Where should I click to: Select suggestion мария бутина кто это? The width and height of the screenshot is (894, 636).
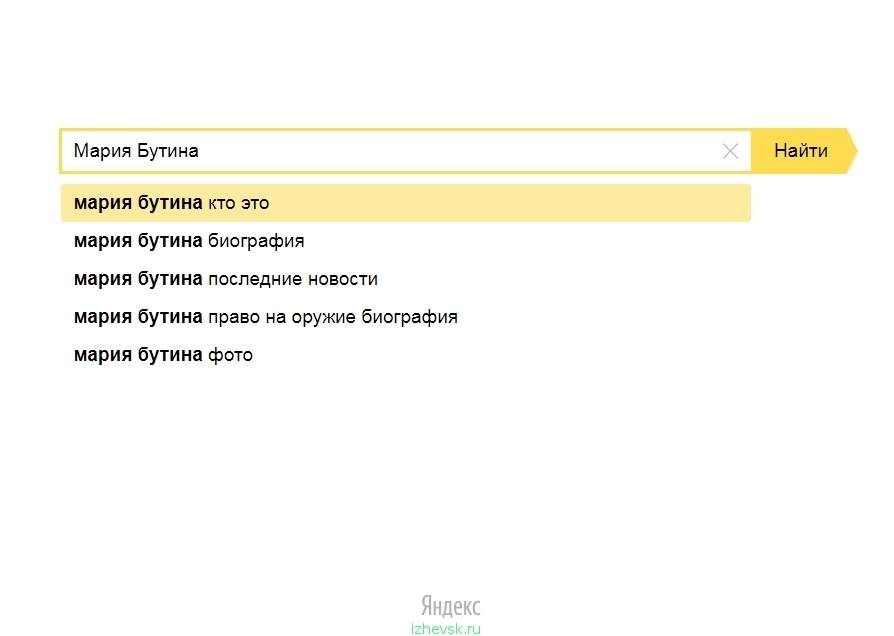click(405, 202)
